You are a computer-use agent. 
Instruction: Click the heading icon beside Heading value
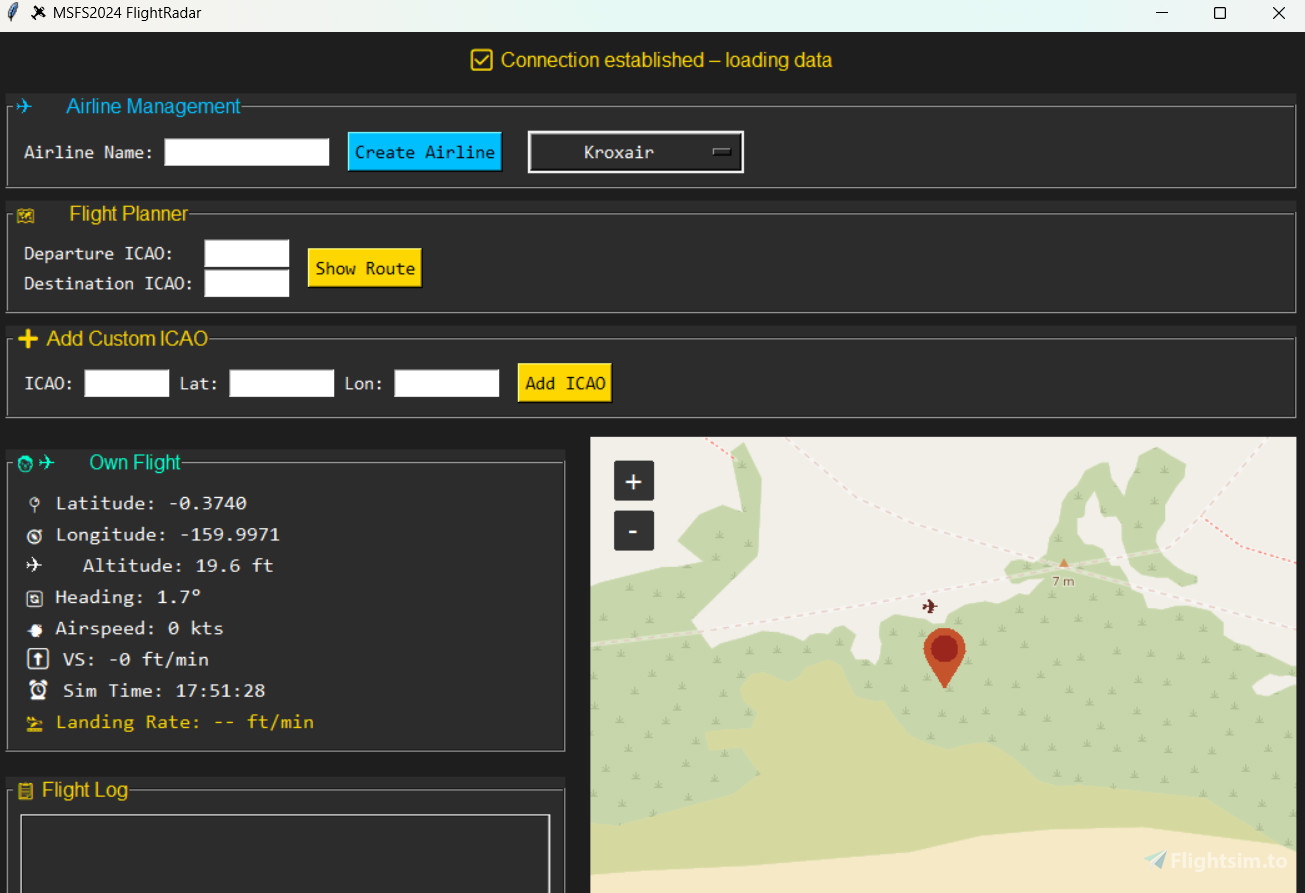(34, 596)
